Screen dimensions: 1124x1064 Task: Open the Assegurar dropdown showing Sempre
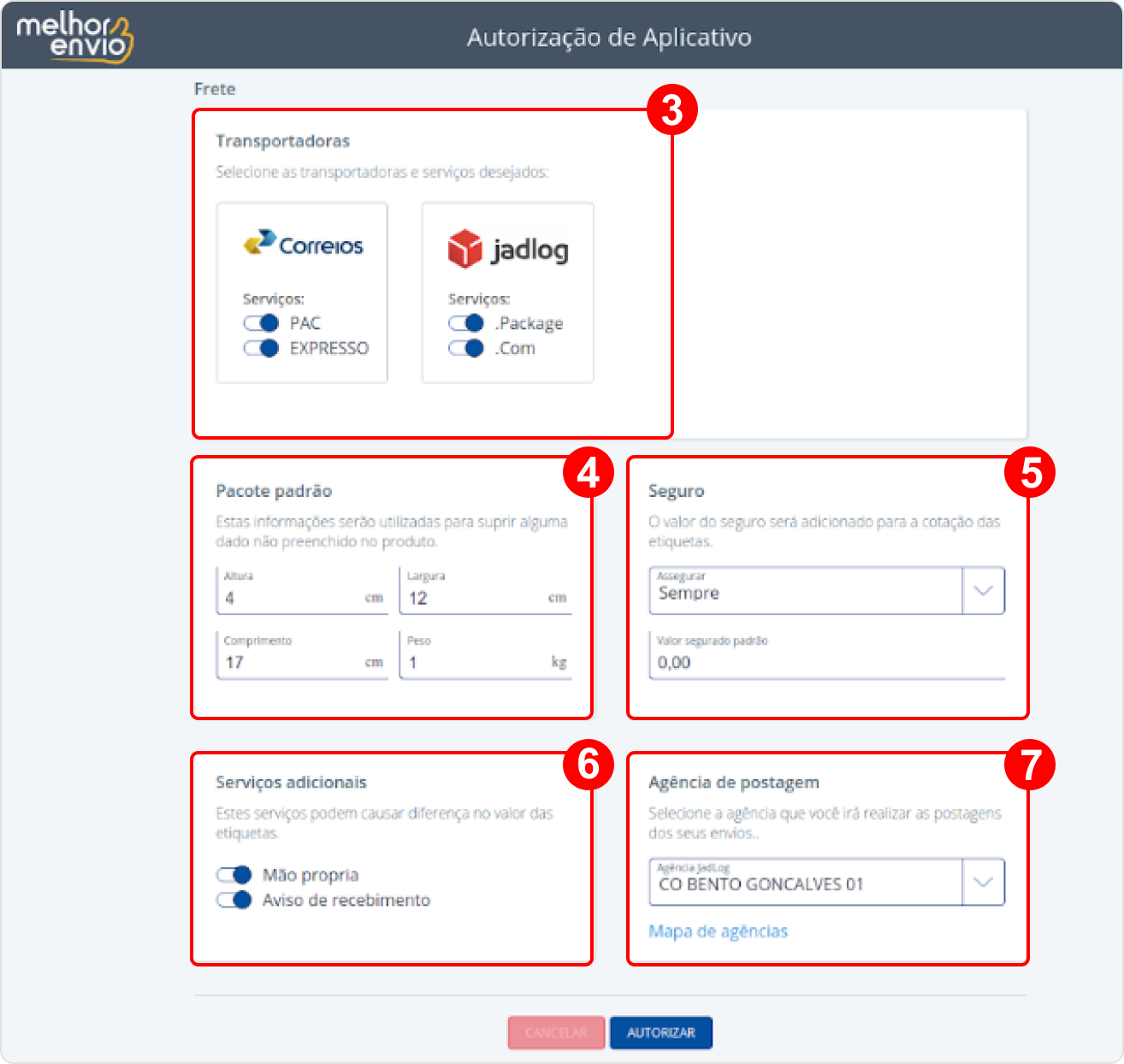(x=826, y=590)
